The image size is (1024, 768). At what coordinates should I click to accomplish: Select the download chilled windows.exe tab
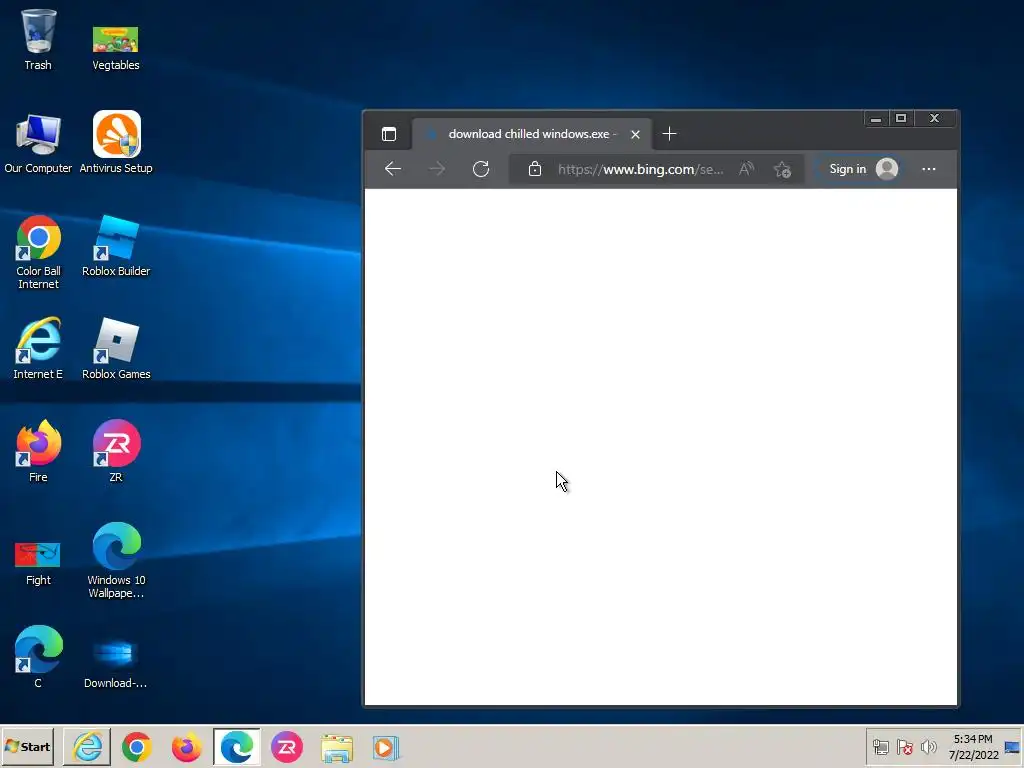(x=530, y=134)
